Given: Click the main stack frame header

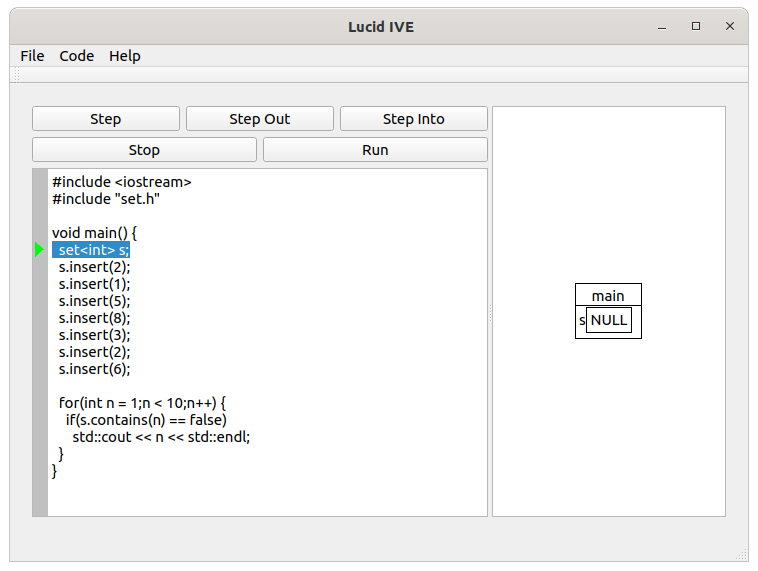Looking at the screenshot, I should click(x=608, y=295).
